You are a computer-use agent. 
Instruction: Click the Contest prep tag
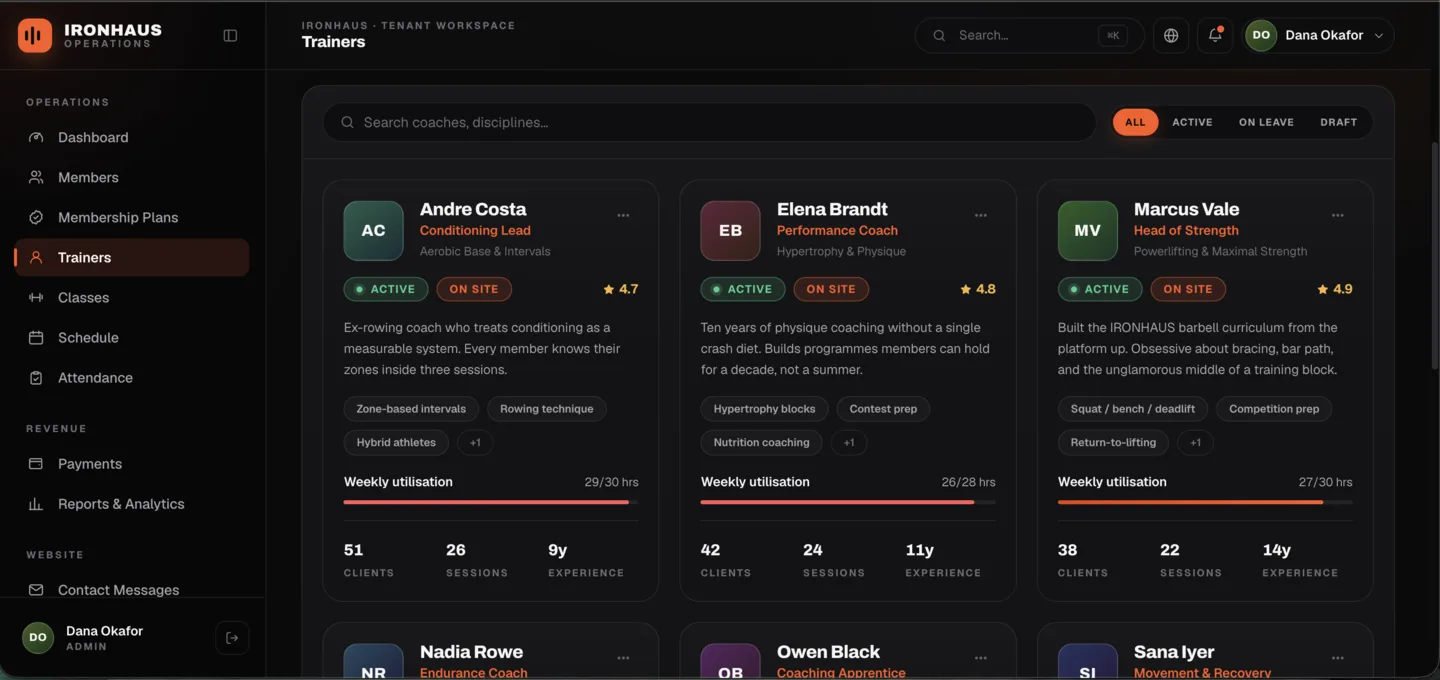pyautogui.click(x=883, y=409)
